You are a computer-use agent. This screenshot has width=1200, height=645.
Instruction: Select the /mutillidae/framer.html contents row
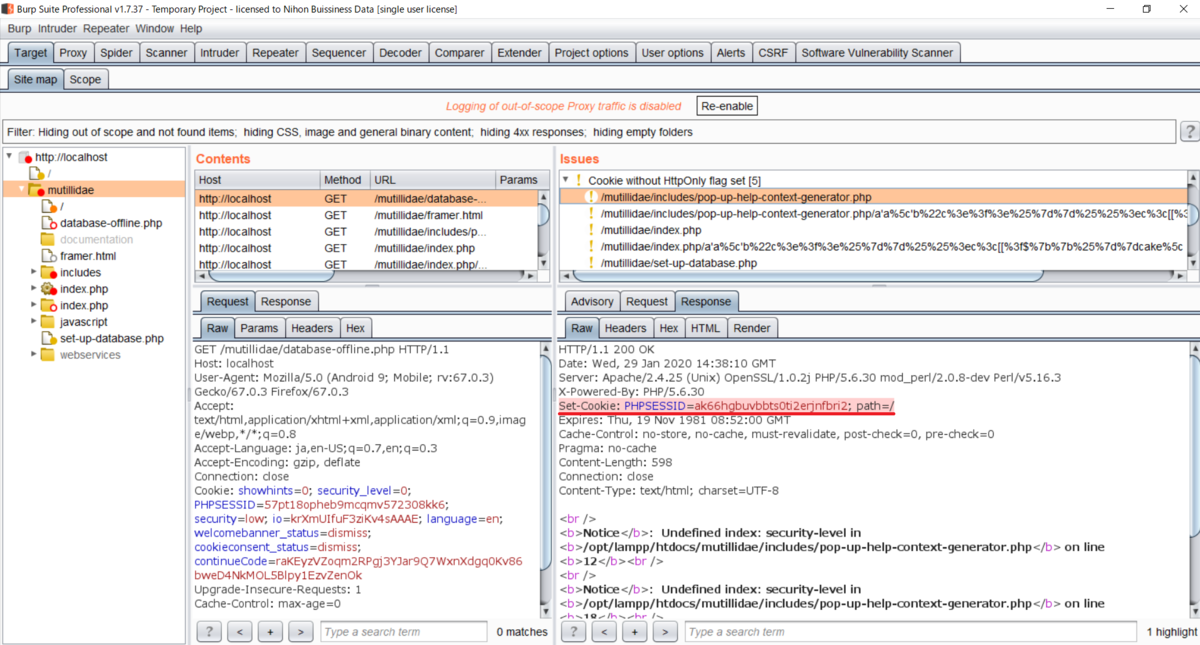click(x=367, y=215)
